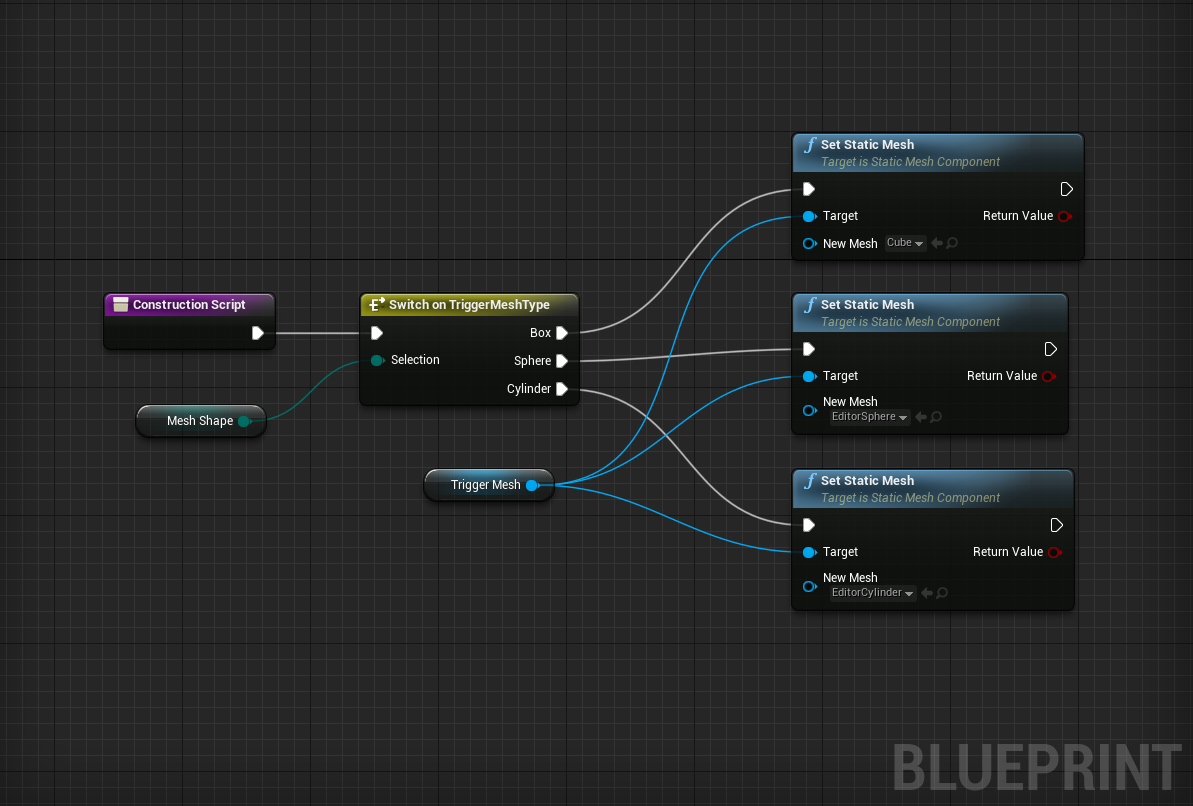
Task: Click the exec output pin on the EditorCylinder node
Action: pos(1057,525)
